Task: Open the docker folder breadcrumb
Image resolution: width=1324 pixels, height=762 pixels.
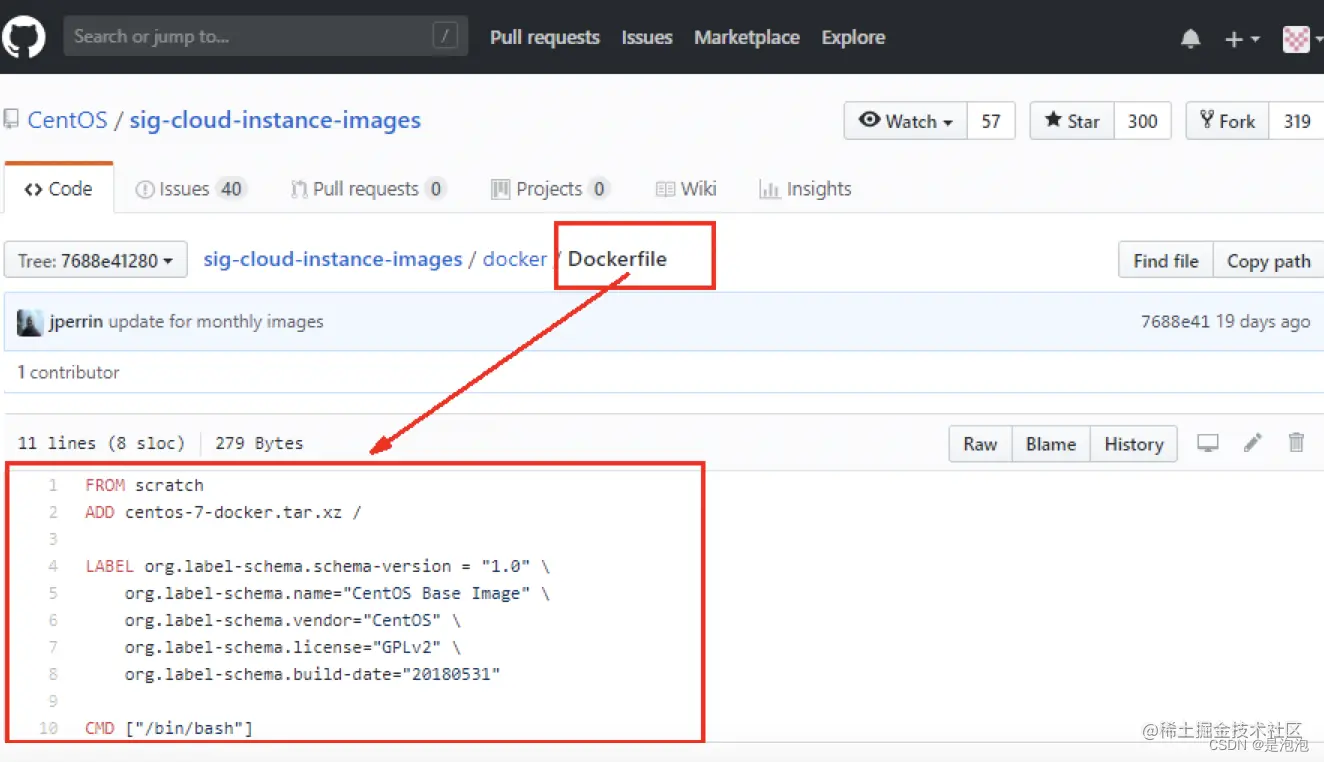Action: click(515, 259)
